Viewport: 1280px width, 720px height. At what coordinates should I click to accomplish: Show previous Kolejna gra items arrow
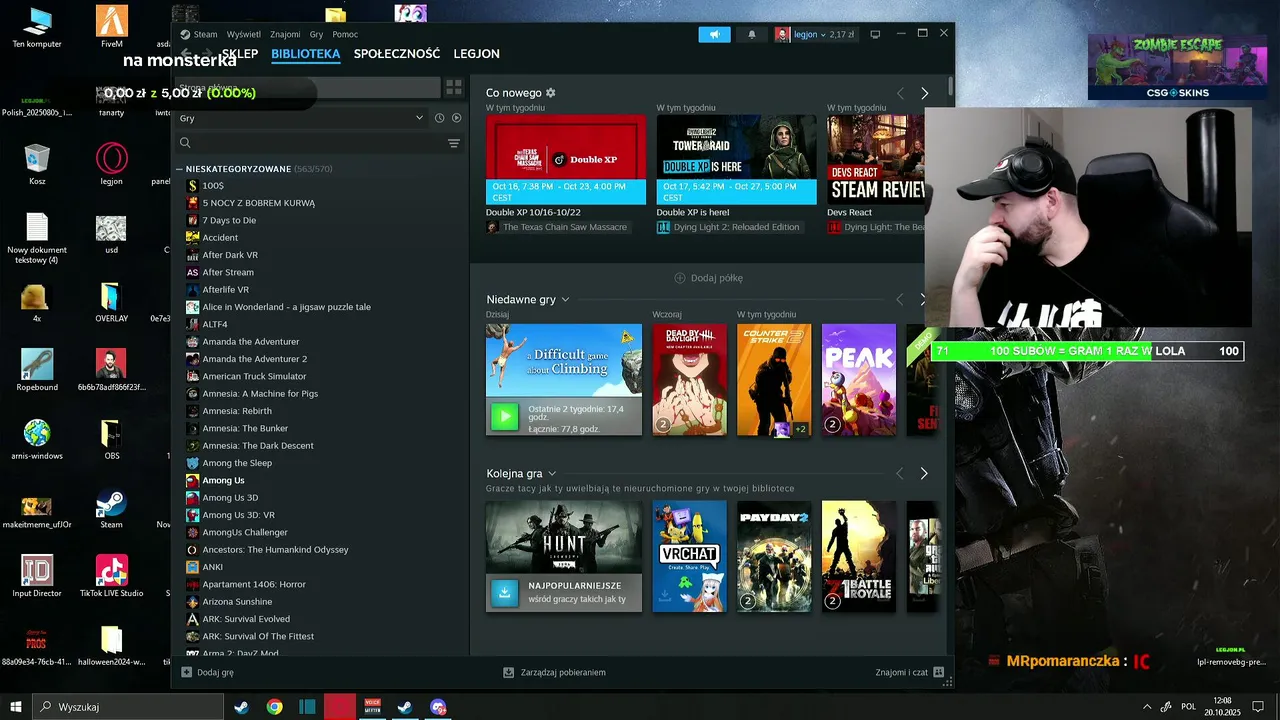pyautogui.click(x=900, y=473)
